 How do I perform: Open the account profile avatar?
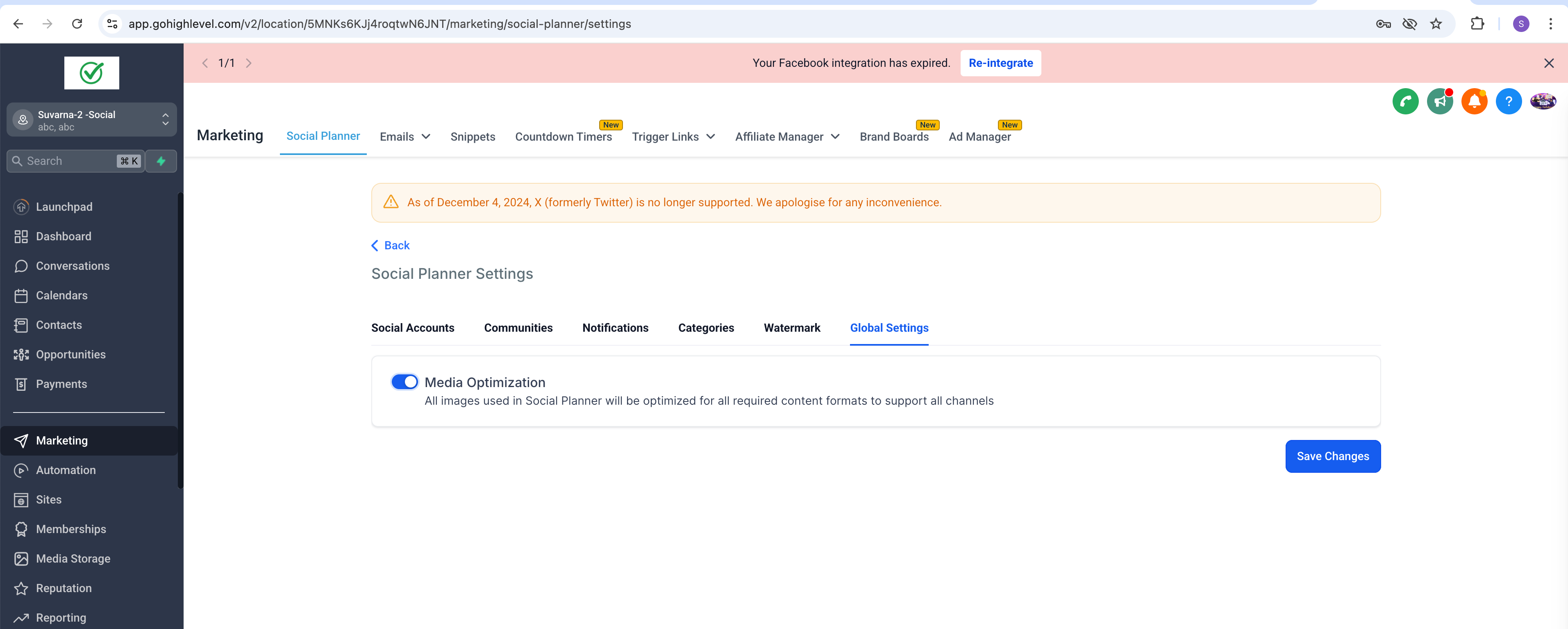[1543, 101]
